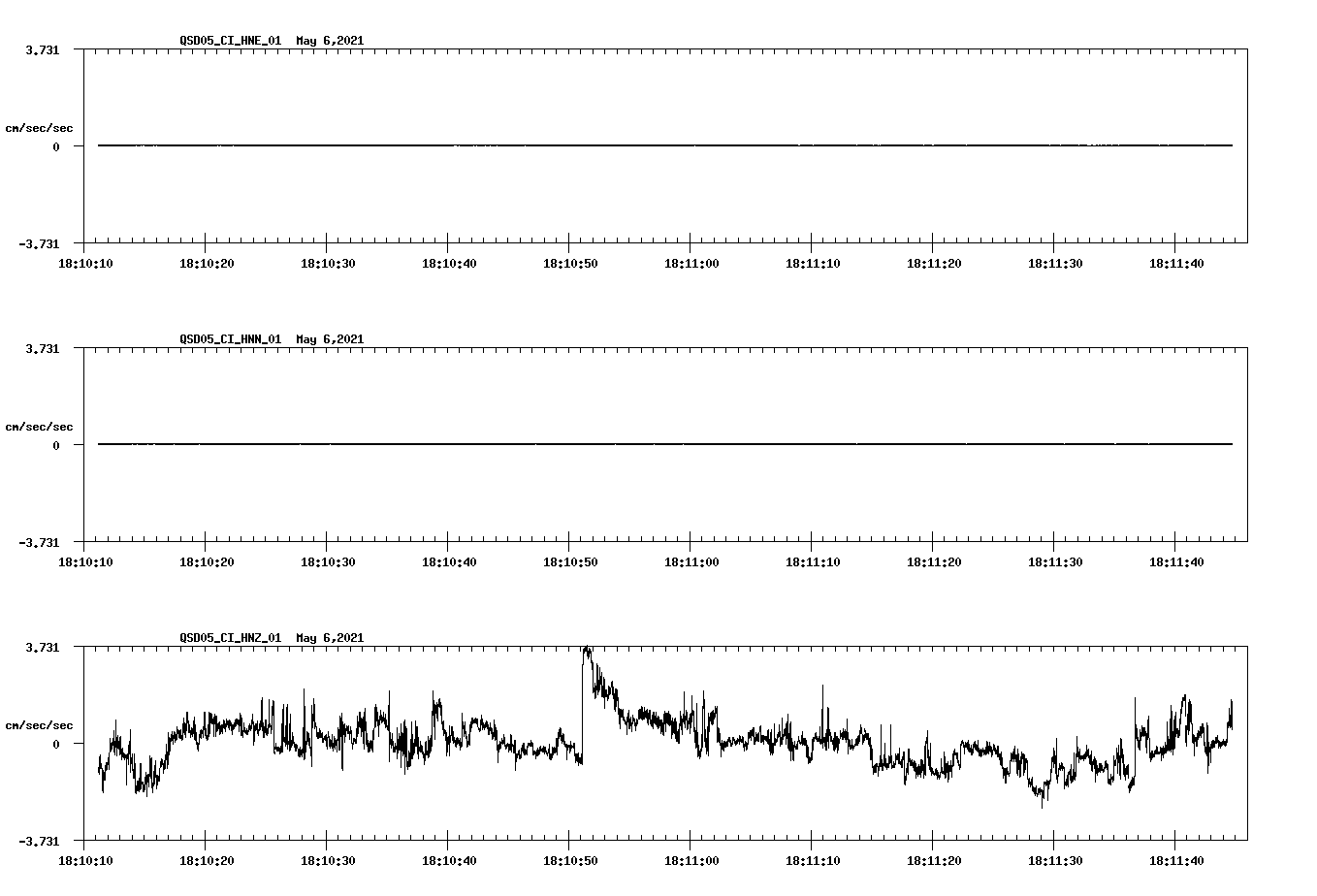This screenshot has width=1317, height=896.
Task: Click the May 6,2021 date beside HNZ title
Action: click(330, 638)
